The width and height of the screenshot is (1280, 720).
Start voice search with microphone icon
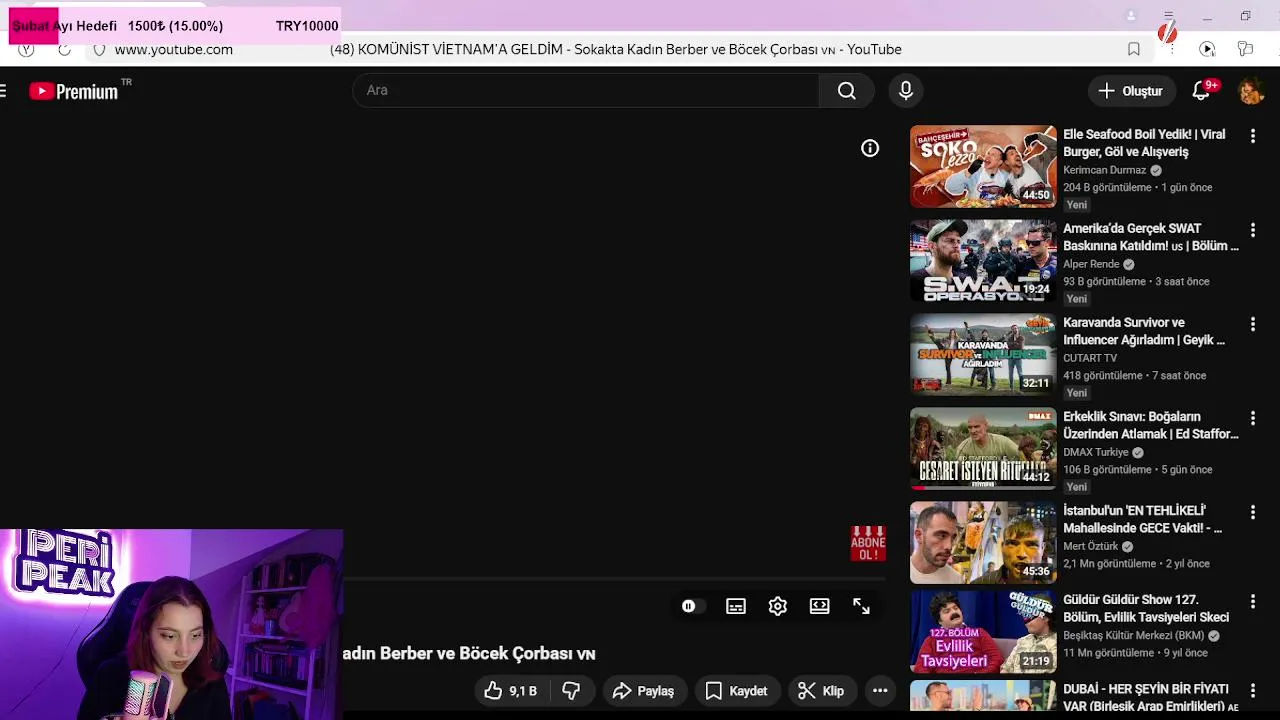coord(906,91)
